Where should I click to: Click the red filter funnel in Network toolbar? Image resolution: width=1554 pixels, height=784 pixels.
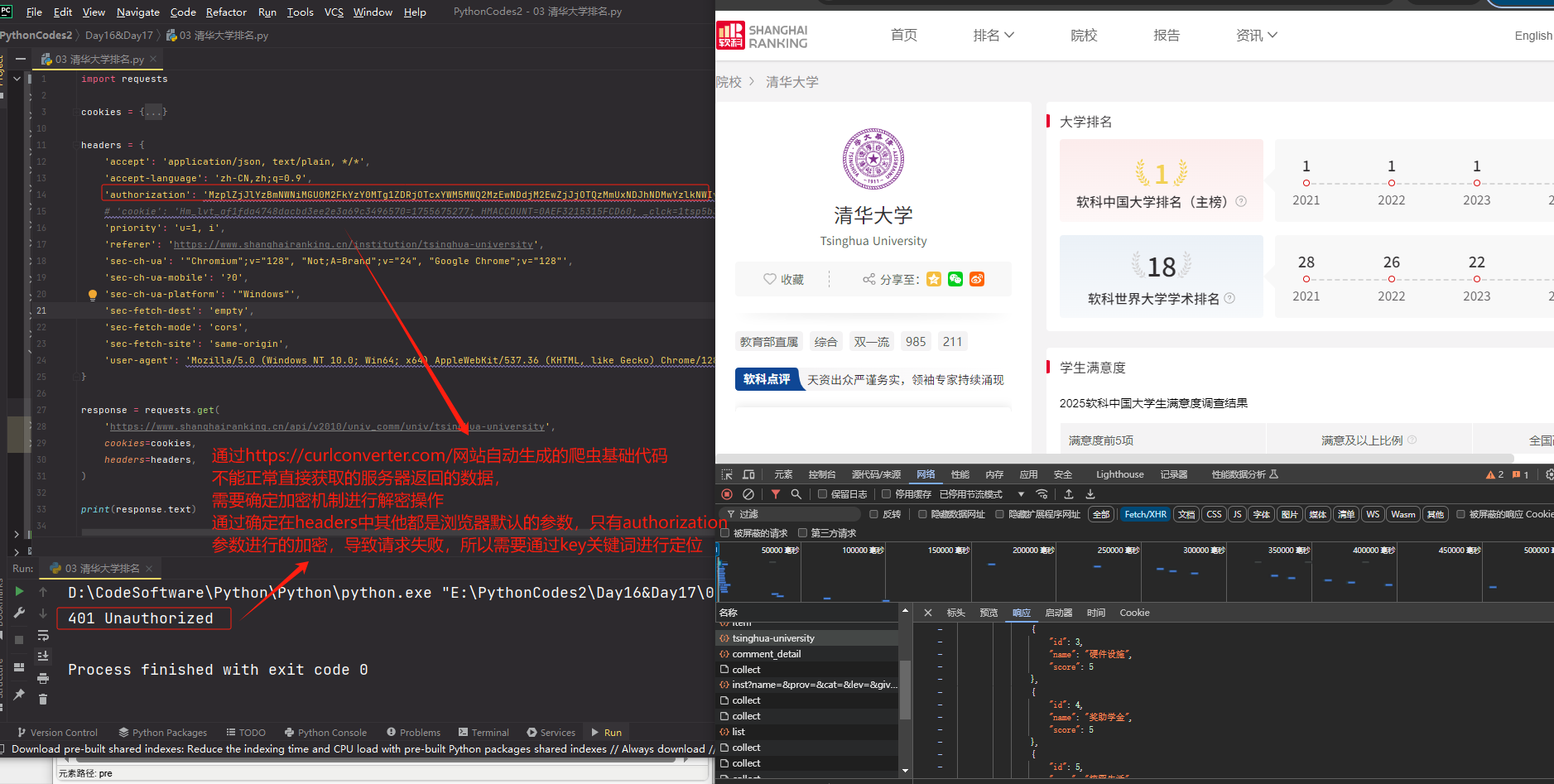pyautogui.click(x=776, y=494)
